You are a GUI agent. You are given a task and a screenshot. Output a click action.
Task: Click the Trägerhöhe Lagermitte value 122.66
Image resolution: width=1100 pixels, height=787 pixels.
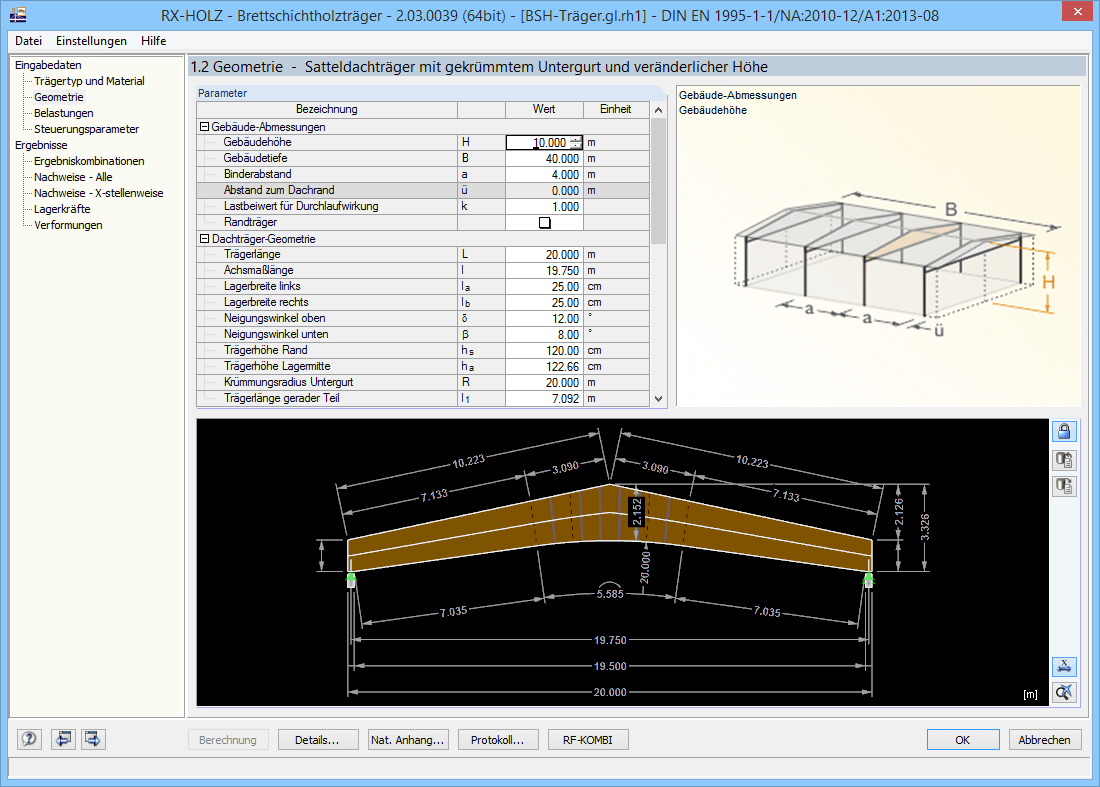point(544,367)
